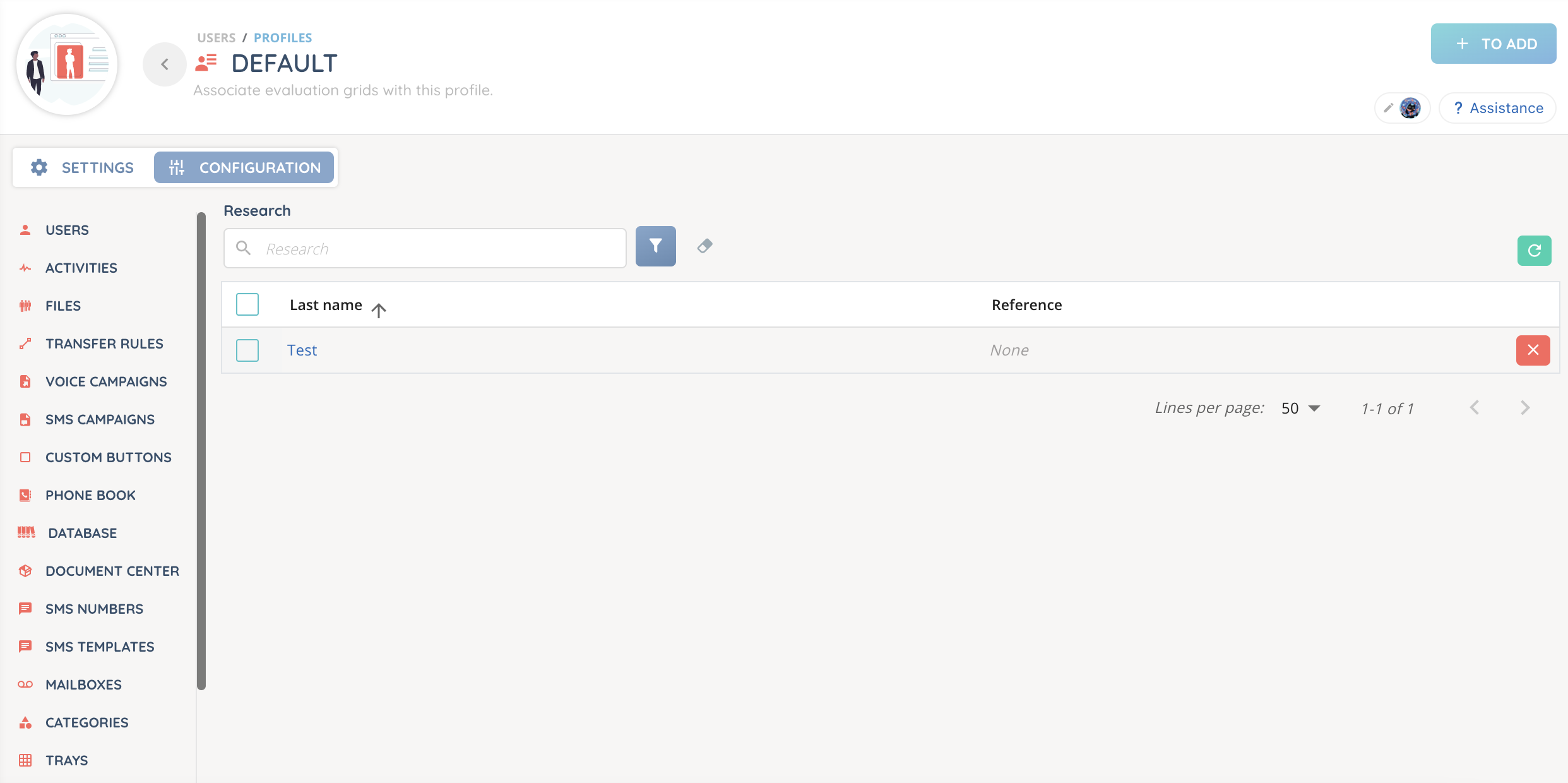The height and width of the screenshot is (783, 1568).
Task: Toggle the select-all header checkbox
Action: (247, 304)
